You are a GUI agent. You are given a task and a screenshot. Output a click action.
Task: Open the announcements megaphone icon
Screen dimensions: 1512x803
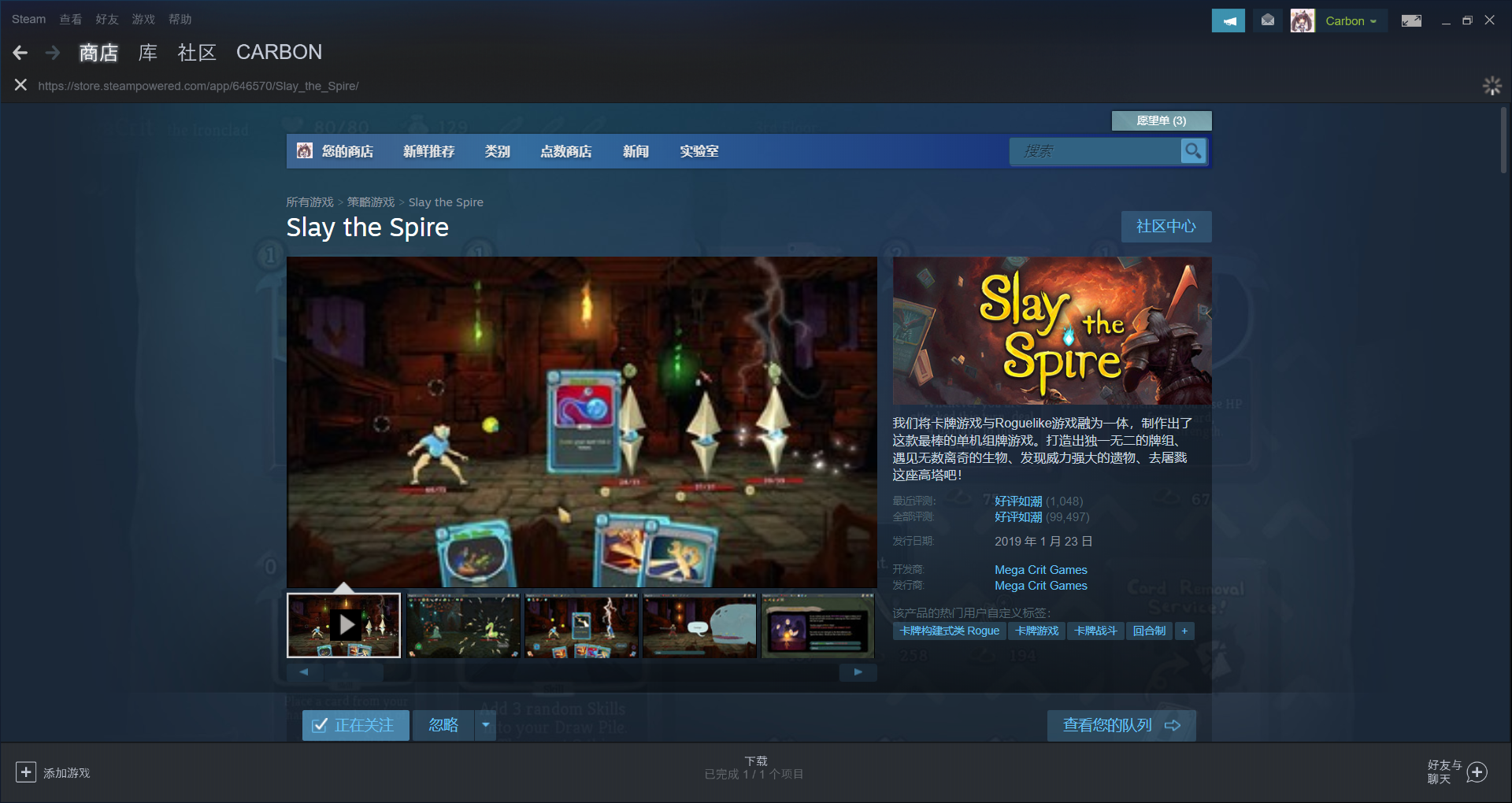(1228, 21)
